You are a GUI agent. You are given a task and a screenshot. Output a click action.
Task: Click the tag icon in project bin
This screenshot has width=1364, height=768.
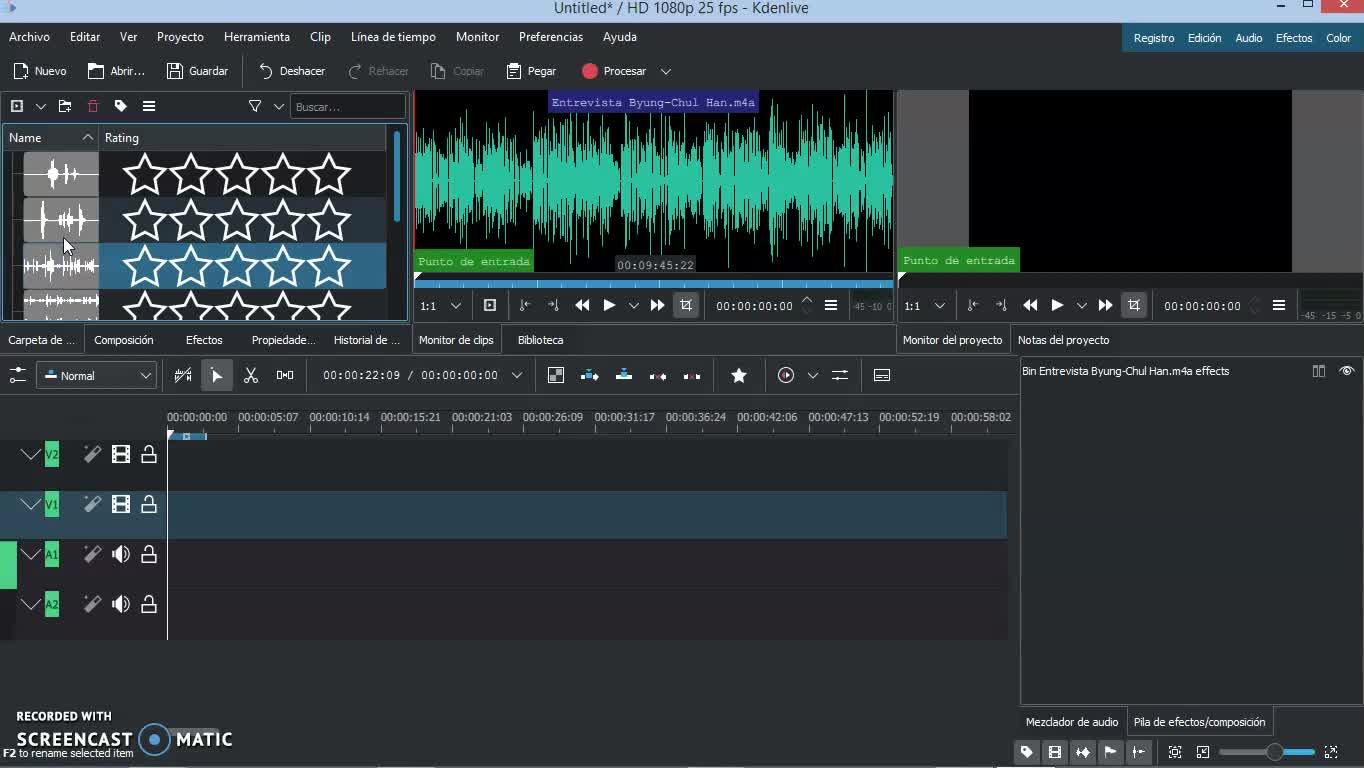121,106
